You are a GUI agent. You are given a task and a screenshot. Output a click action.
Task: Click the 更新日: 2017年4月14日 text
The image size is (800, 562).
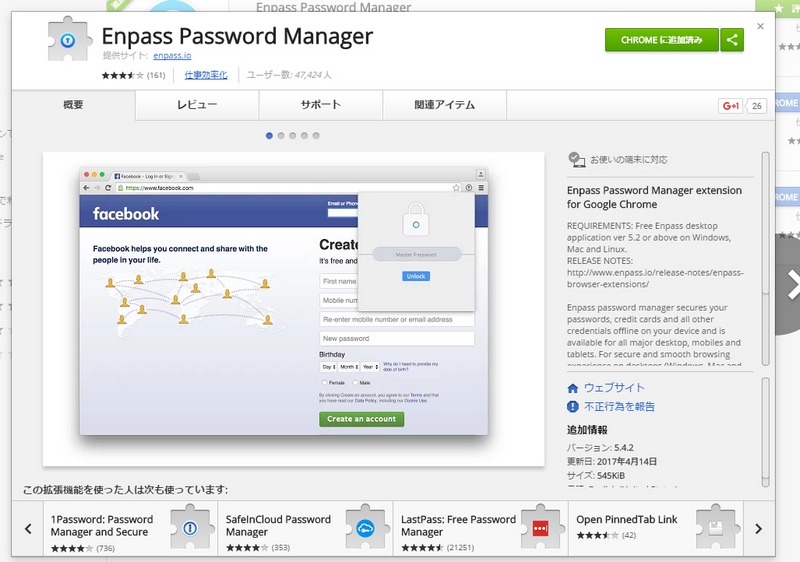point(612,462)
